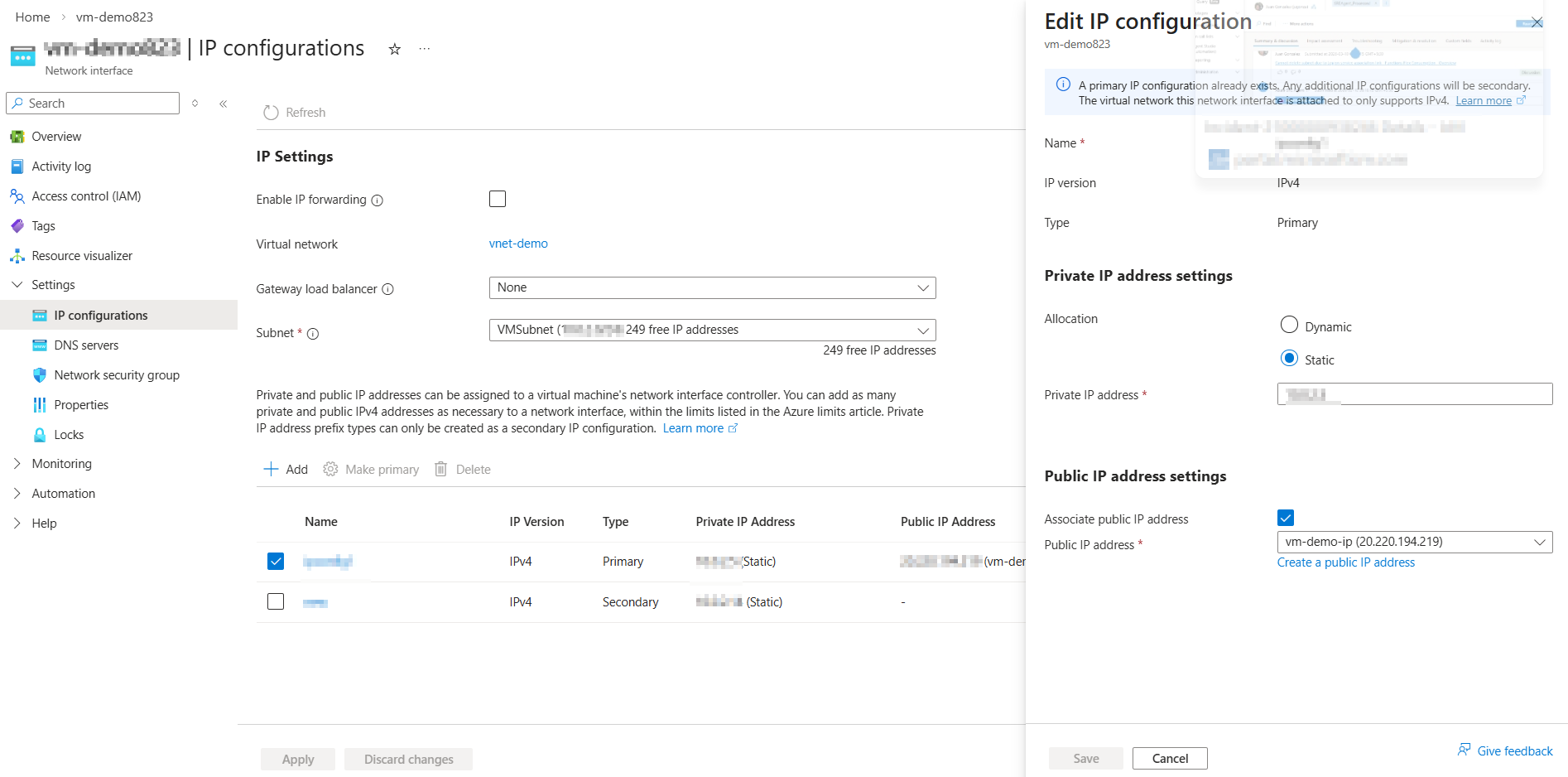Uncheck the Primary IP configuration row checkbox
The image size is (1568, 777).
pos(276,562)
